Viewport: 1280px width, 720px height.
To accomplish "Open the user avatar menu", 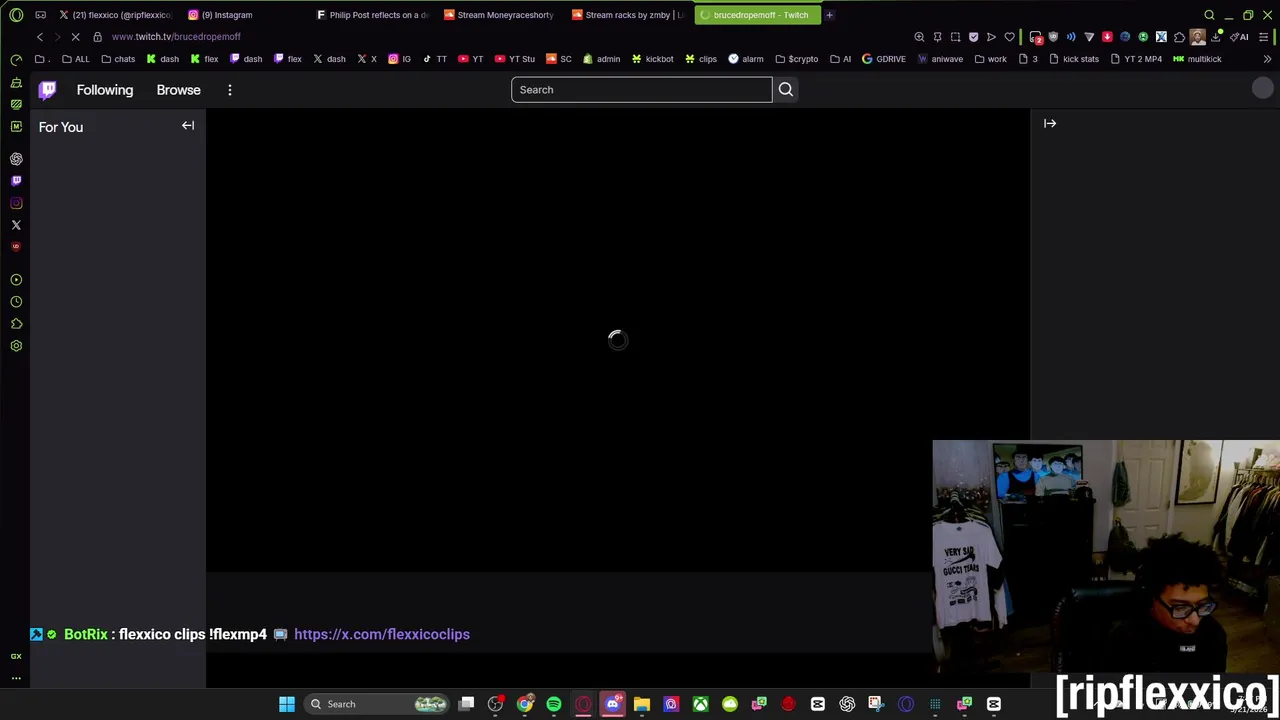I will tap(1262, 88).
